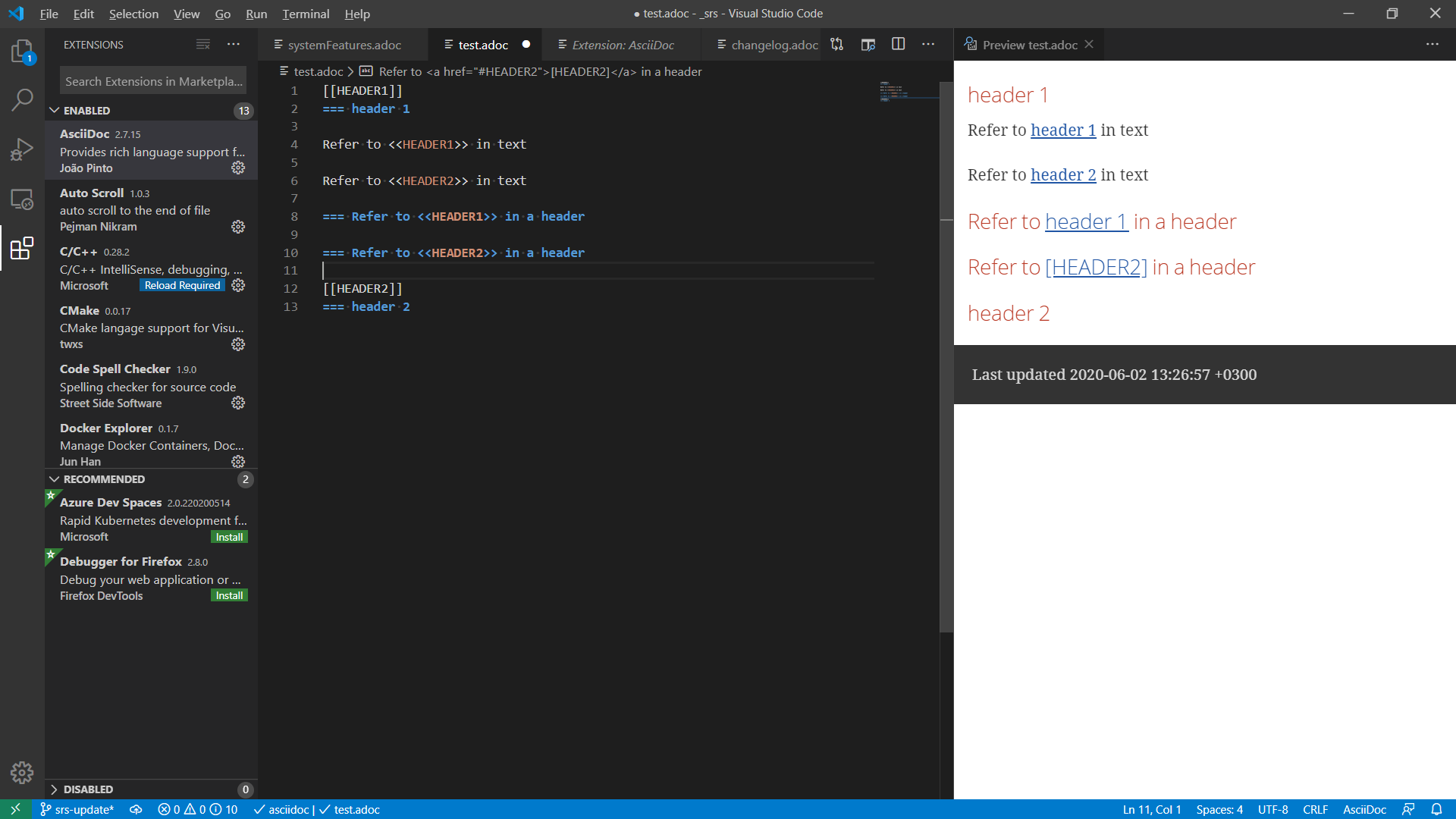Open the Explorer view in activity bar
Screen dimensions: 1456x819
22,52
